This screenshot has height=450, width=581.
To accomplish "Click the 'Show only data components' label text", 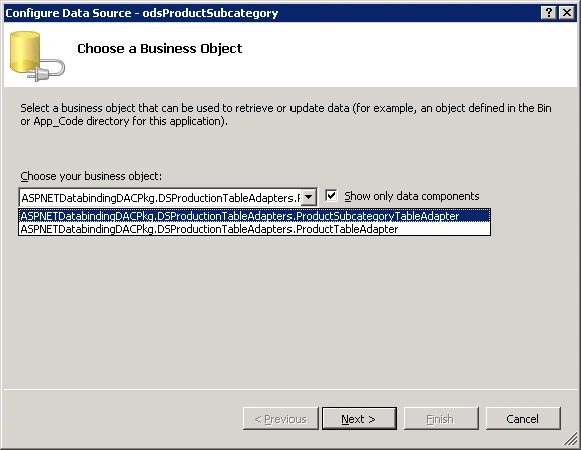I will pos(412,196).
